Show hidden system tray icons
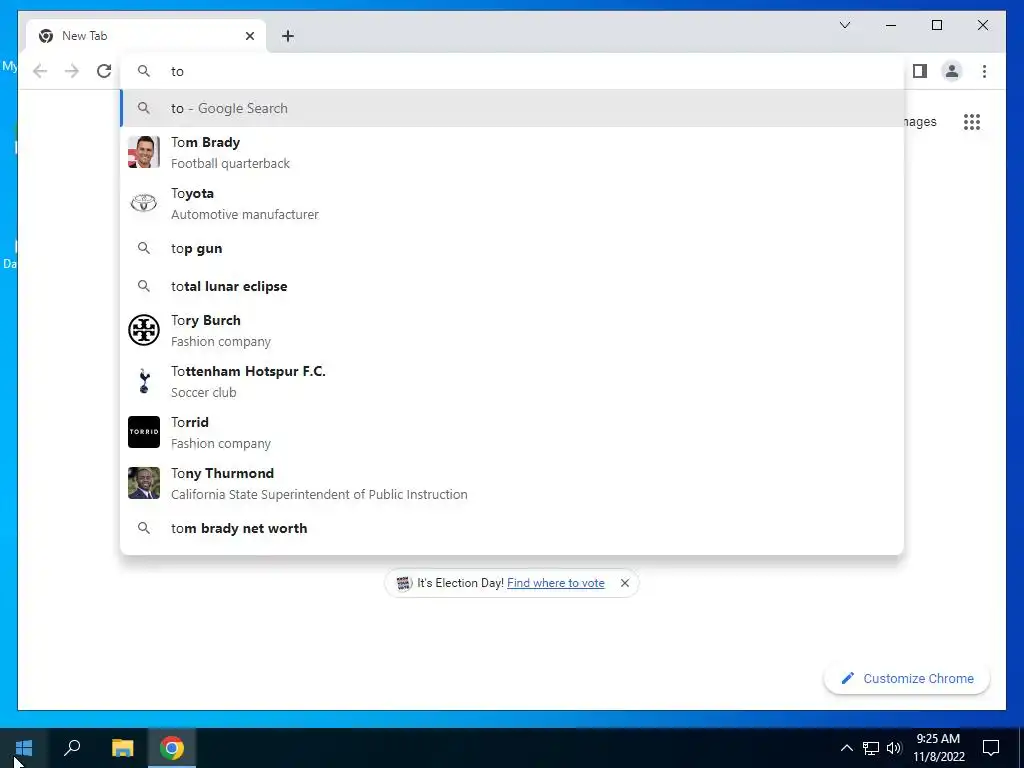Viewport: 1024px width, 768px height. click(x=846, y=748)
